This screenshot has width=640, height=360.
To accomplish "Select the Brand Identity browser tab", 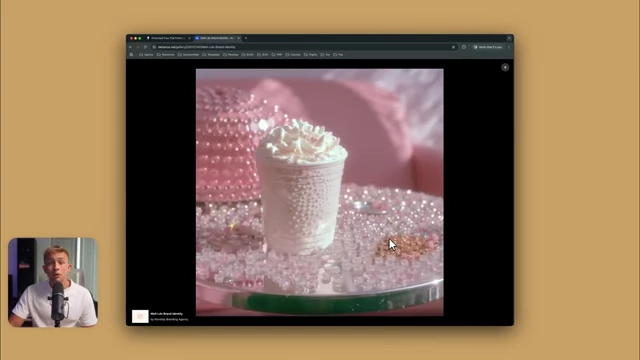I will (217, 38).
